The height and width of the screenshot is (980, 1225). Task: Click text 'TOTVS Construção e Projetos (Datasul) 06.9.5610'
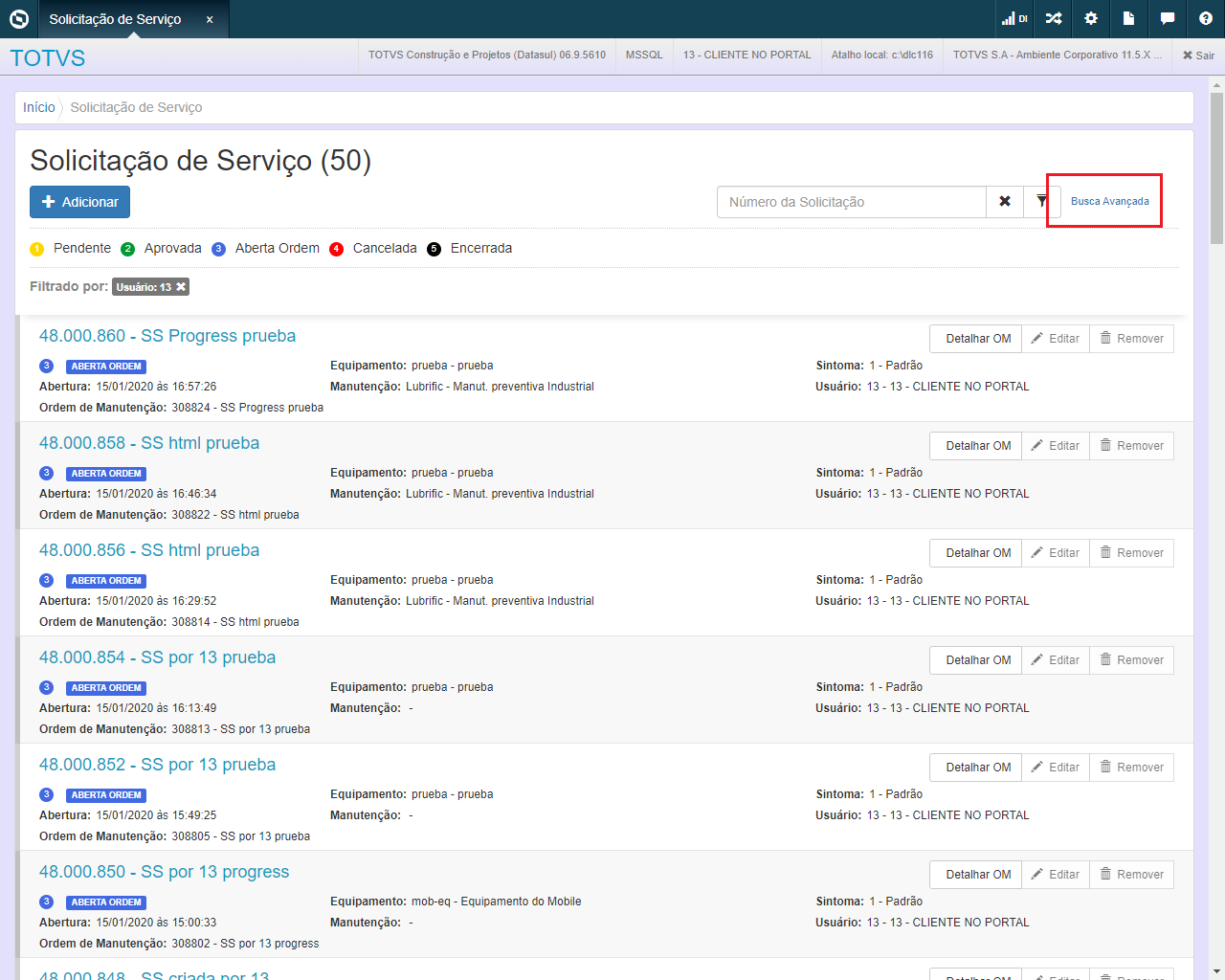pyautogui.click(x=487, y=55)
